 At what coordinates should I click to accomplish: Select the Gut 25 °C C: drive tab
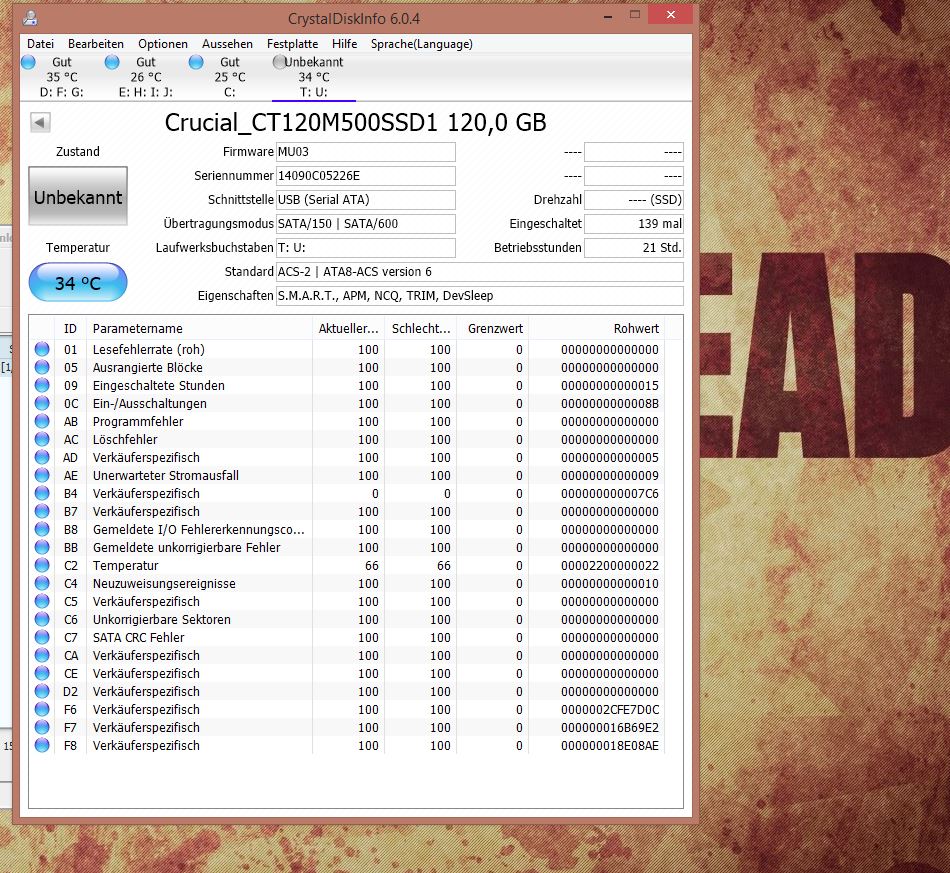[230, 77]
